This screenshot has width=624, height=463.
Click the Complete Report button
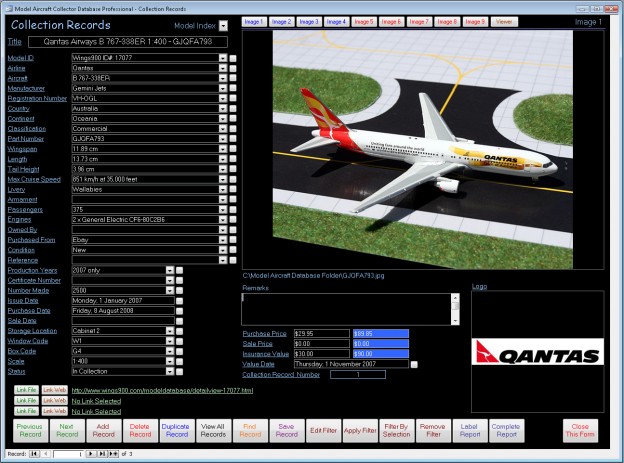click(x=506, y=430)
